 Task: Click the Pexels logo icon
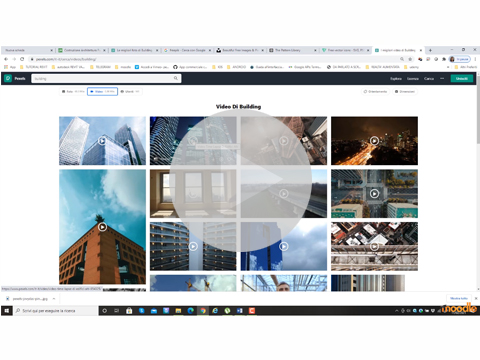(8, 78)
